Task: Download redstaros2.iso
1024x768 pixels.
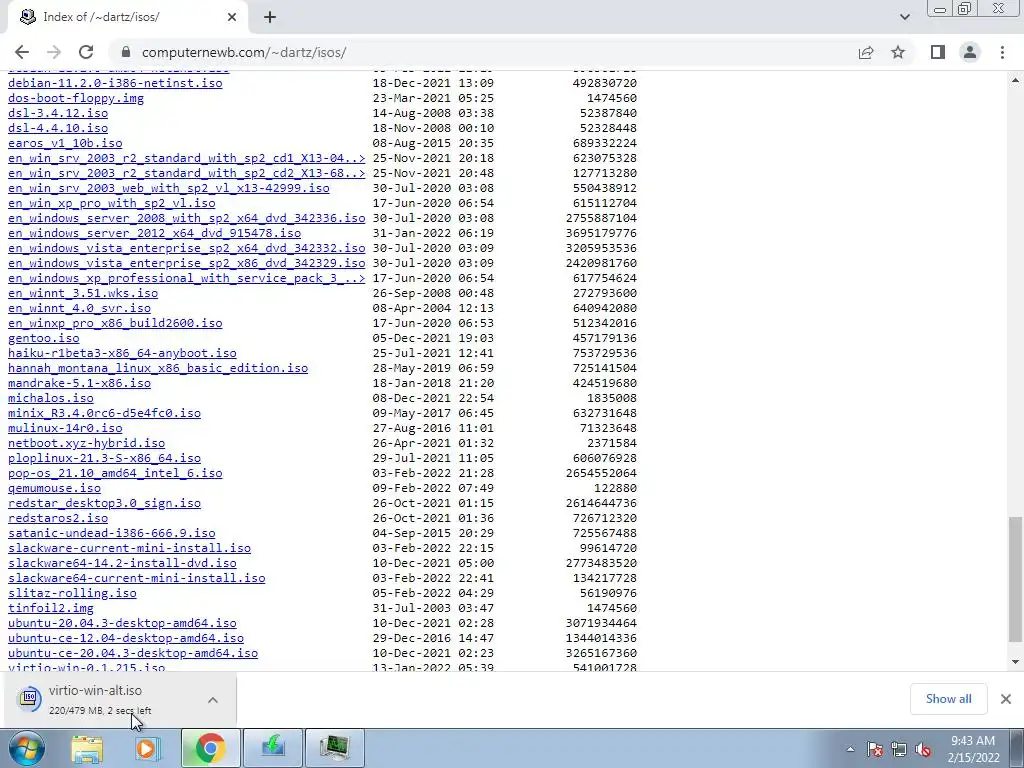Action: point(58,519)
